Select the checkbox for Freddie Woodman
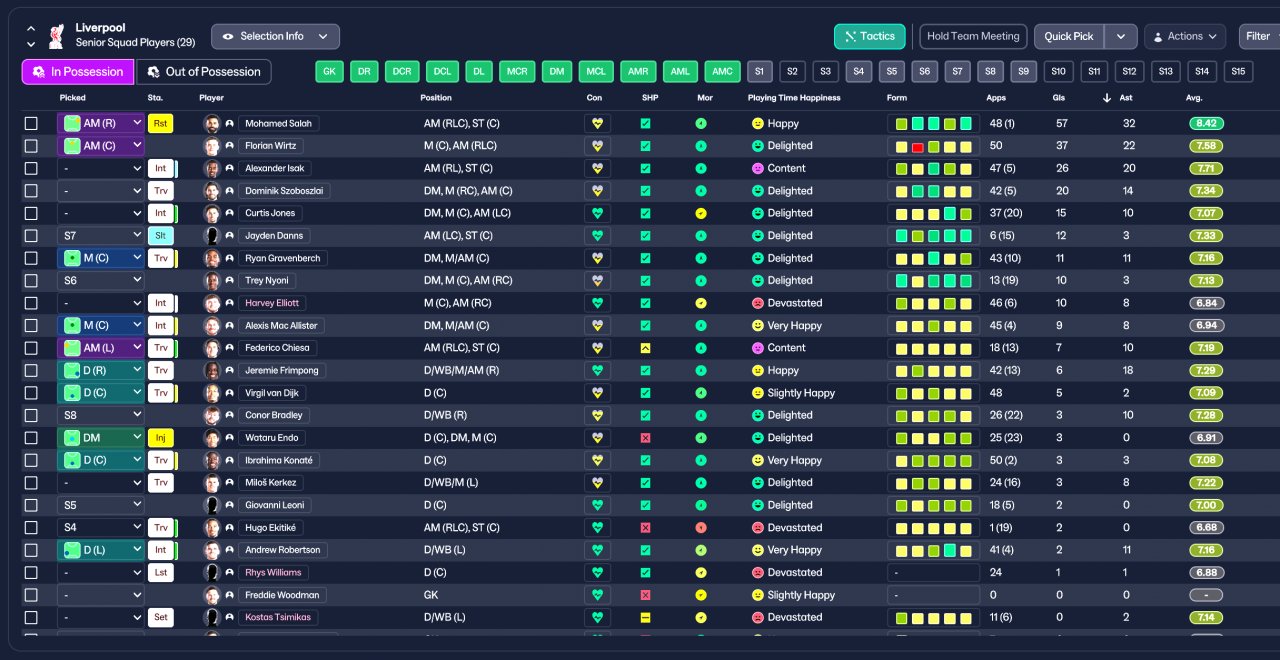The height and width of the screenshot is (660, 1280). click(31, 595)
